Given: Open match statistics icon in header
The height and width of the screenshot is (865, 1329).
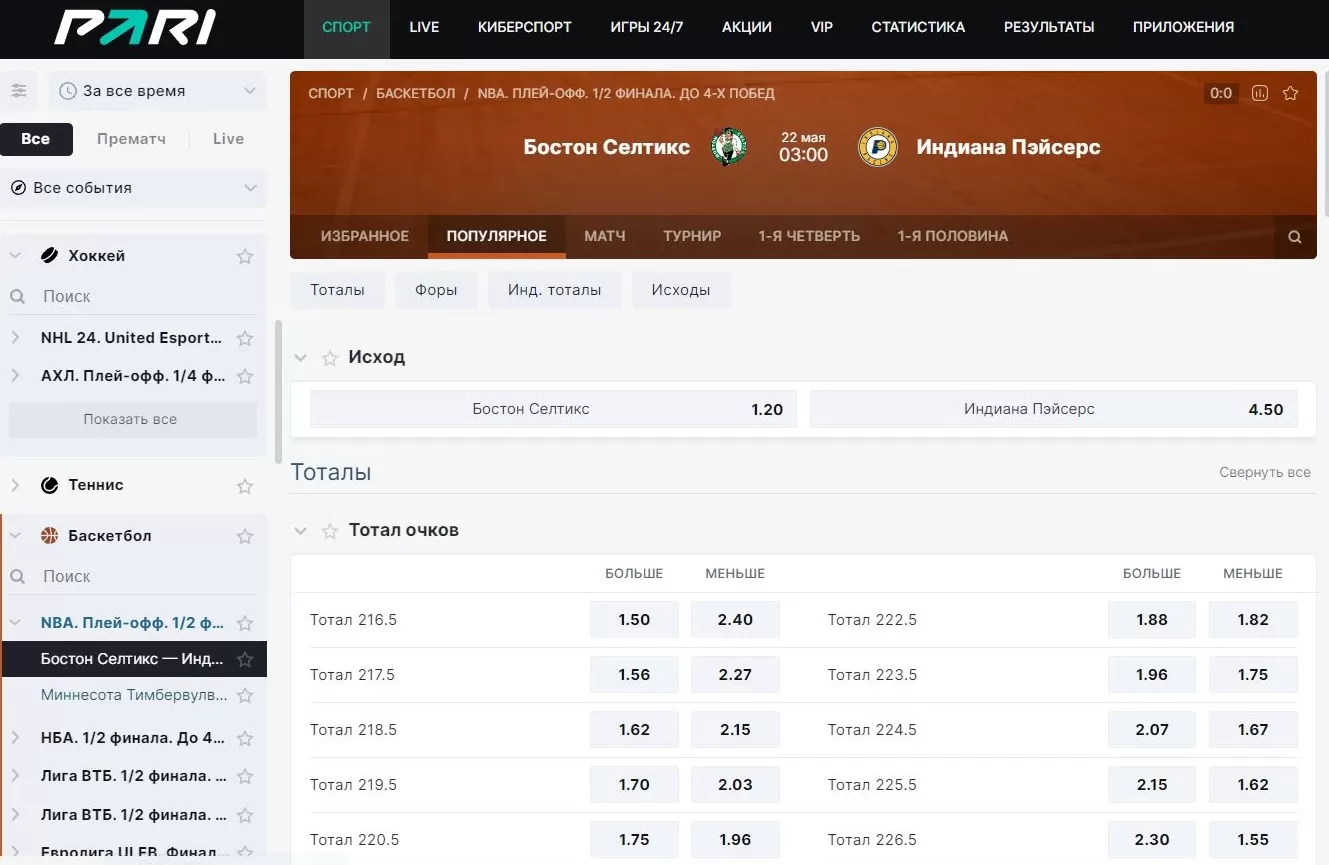Looking at the screenshot, I should [x=1260, y=93].
